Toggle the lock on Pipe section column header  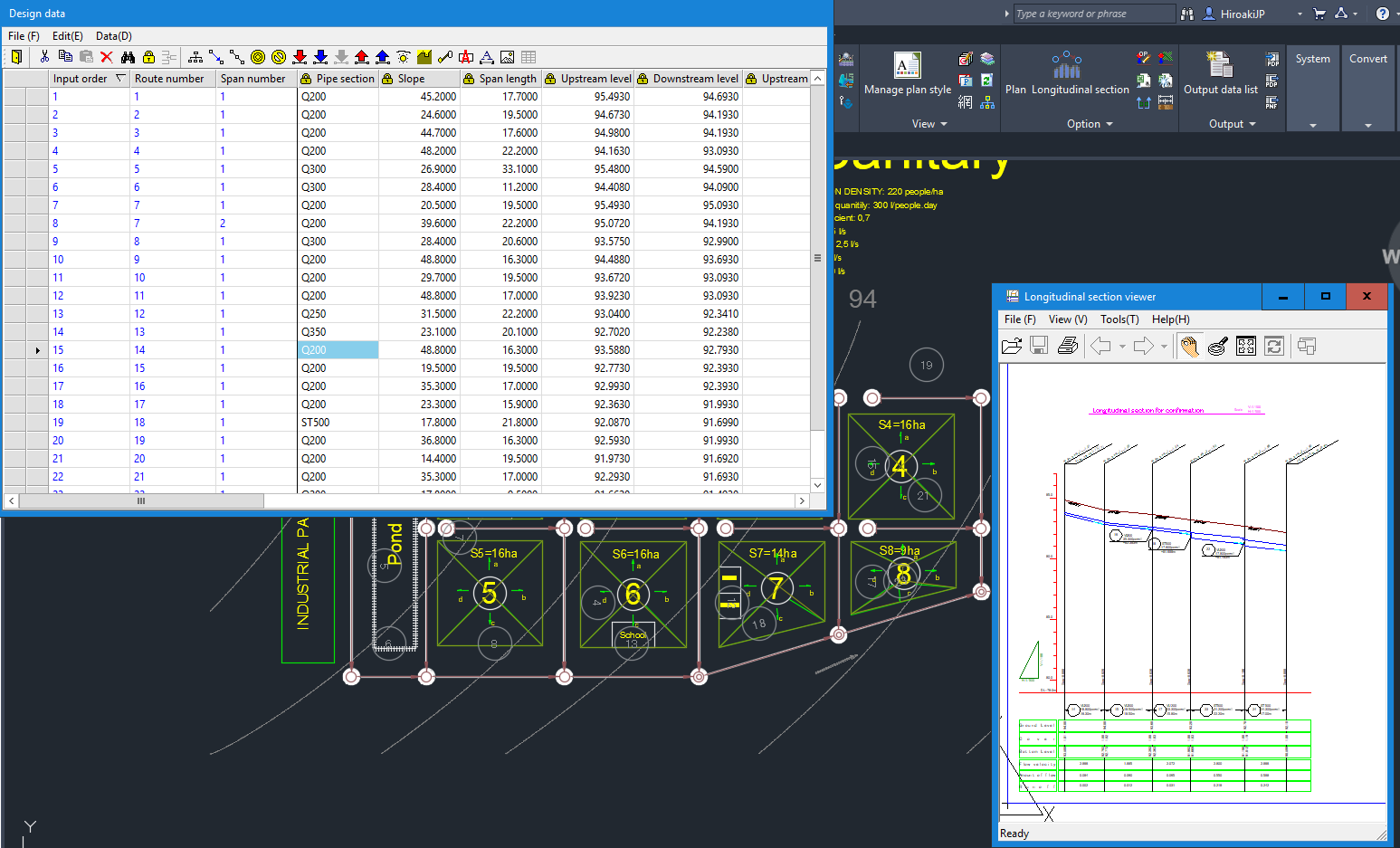[307, 79]
